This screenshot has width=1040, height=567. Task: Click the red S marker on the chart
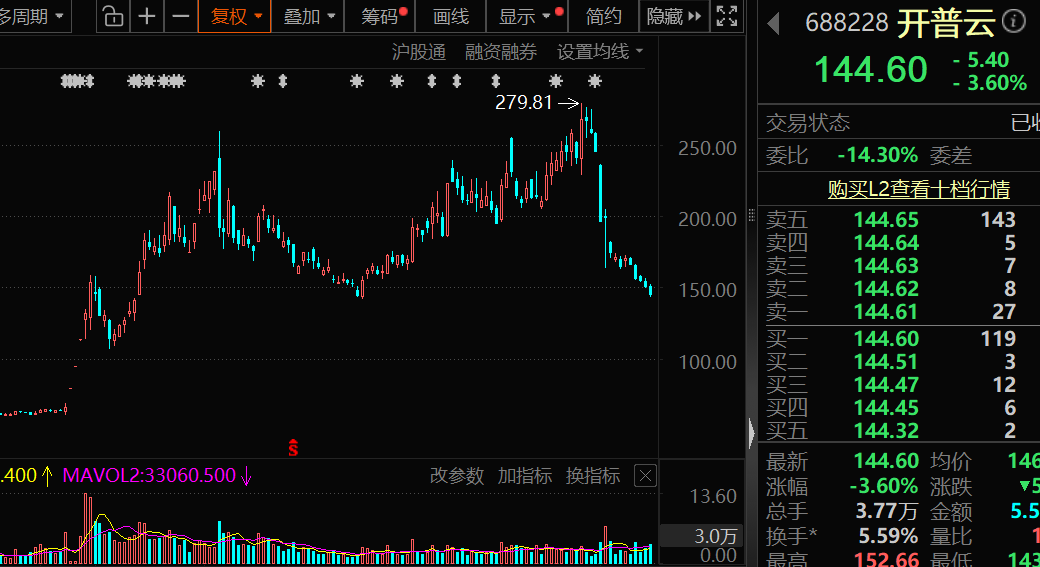[293, 448]
